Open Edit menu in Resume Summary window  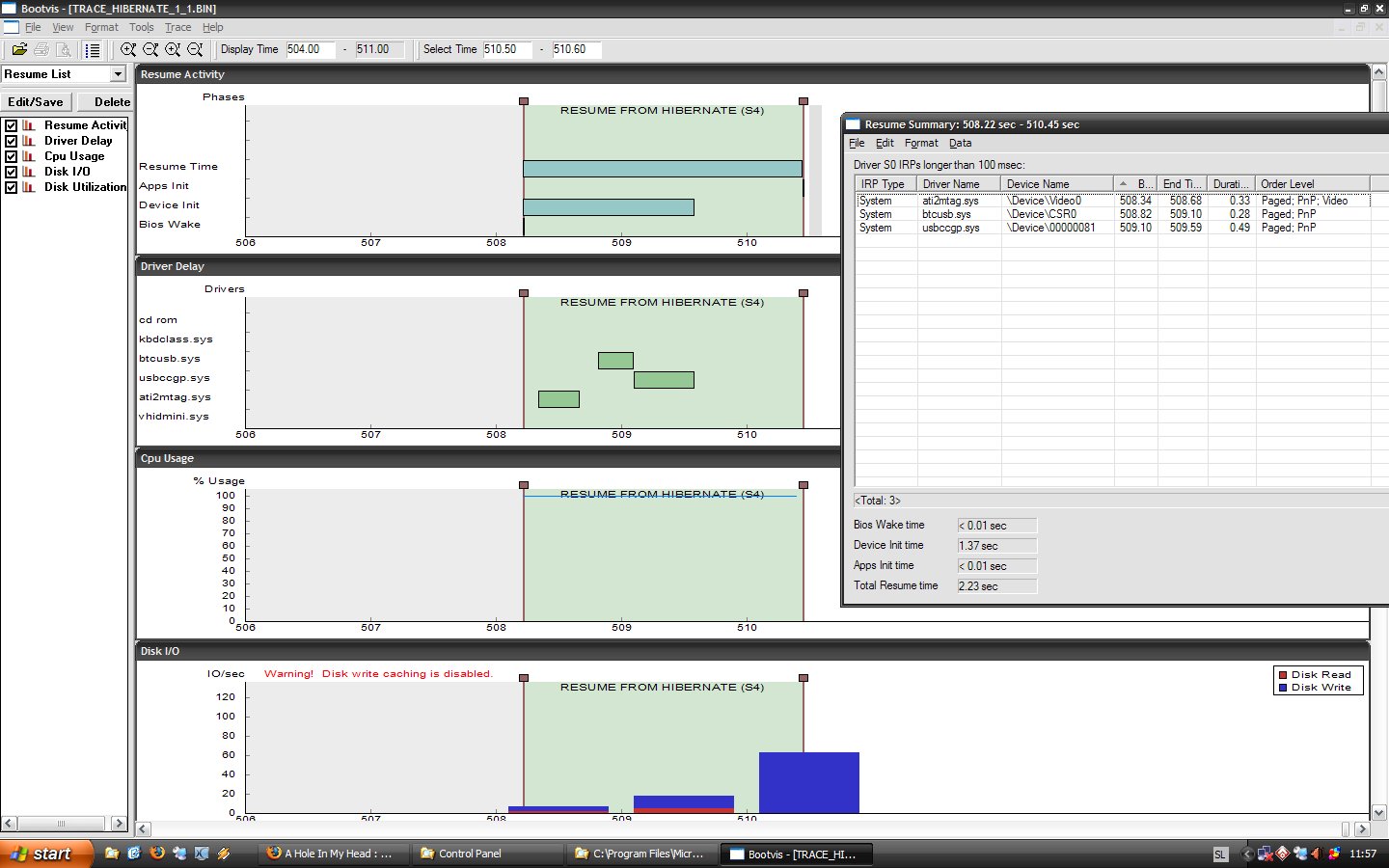[885, 143]
